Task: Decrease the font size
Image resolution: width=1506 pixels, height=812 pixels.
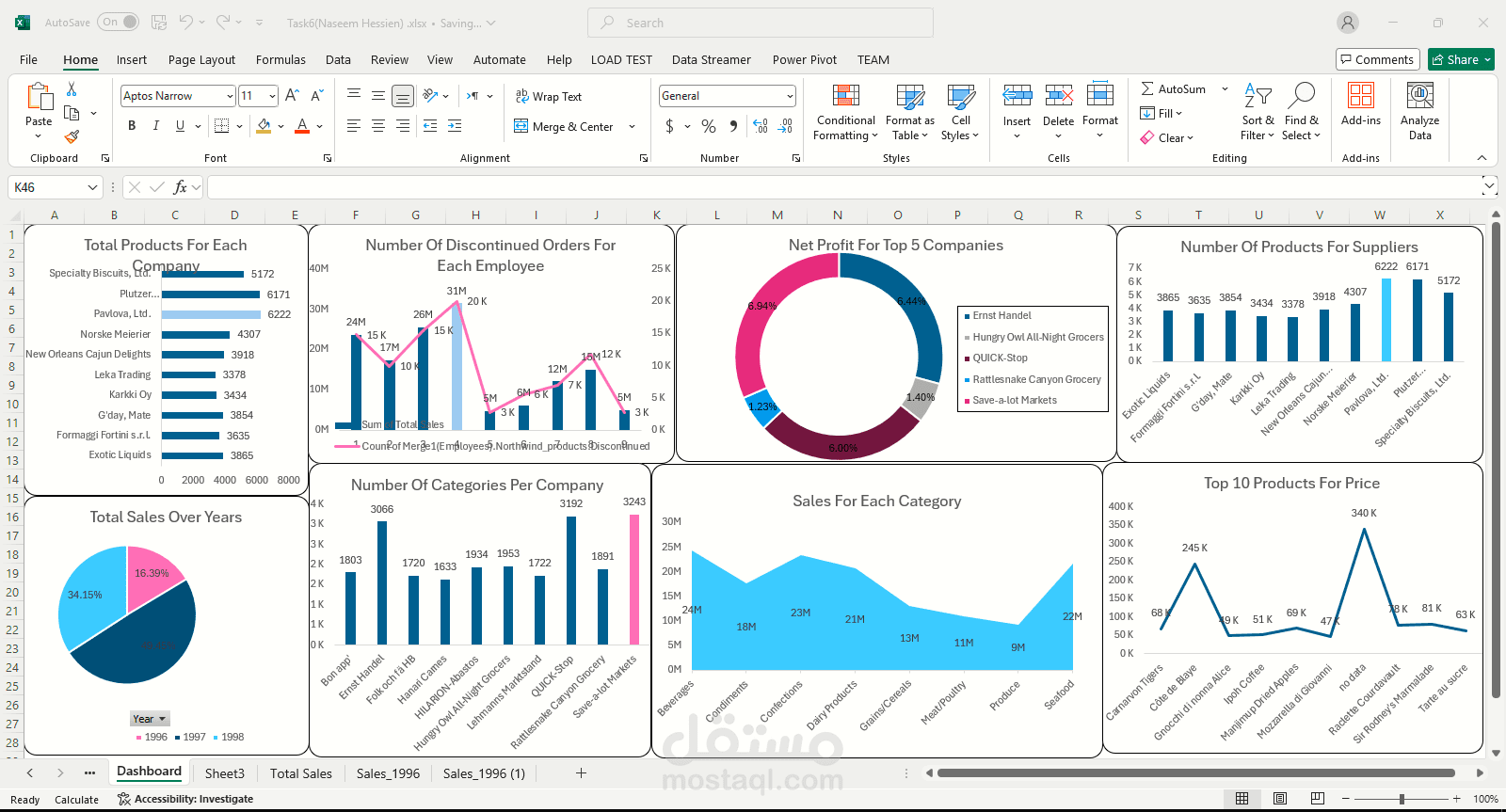Action: tap(316, 96)
